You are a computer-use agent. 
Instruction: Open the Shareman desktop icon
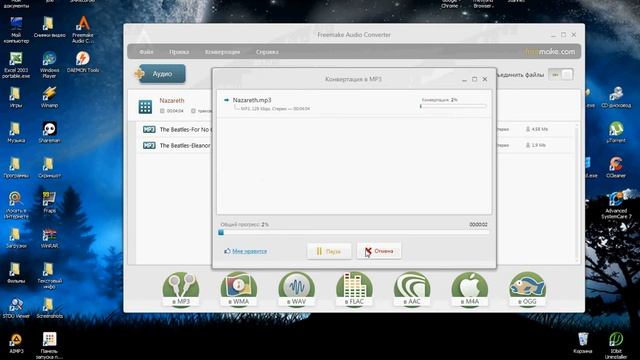49,132
